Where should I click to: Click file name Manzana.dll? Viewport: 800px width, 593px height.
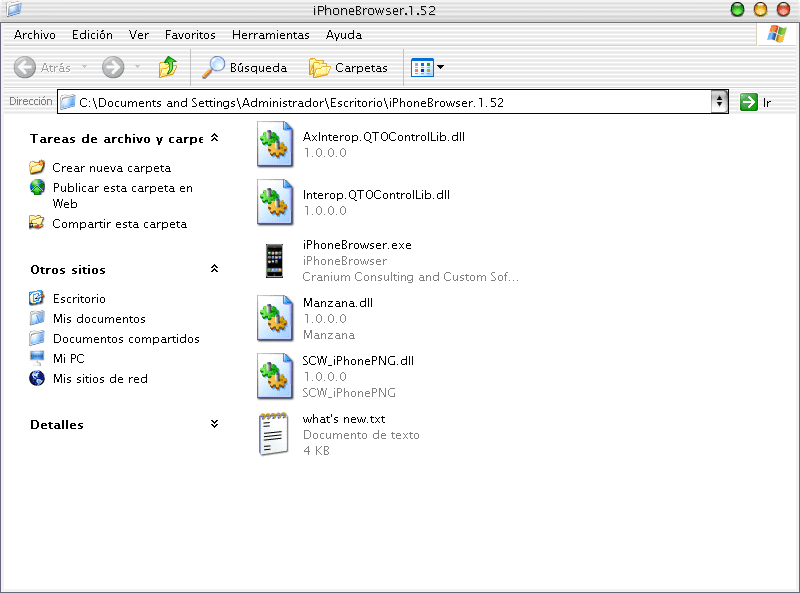(338, 303)
